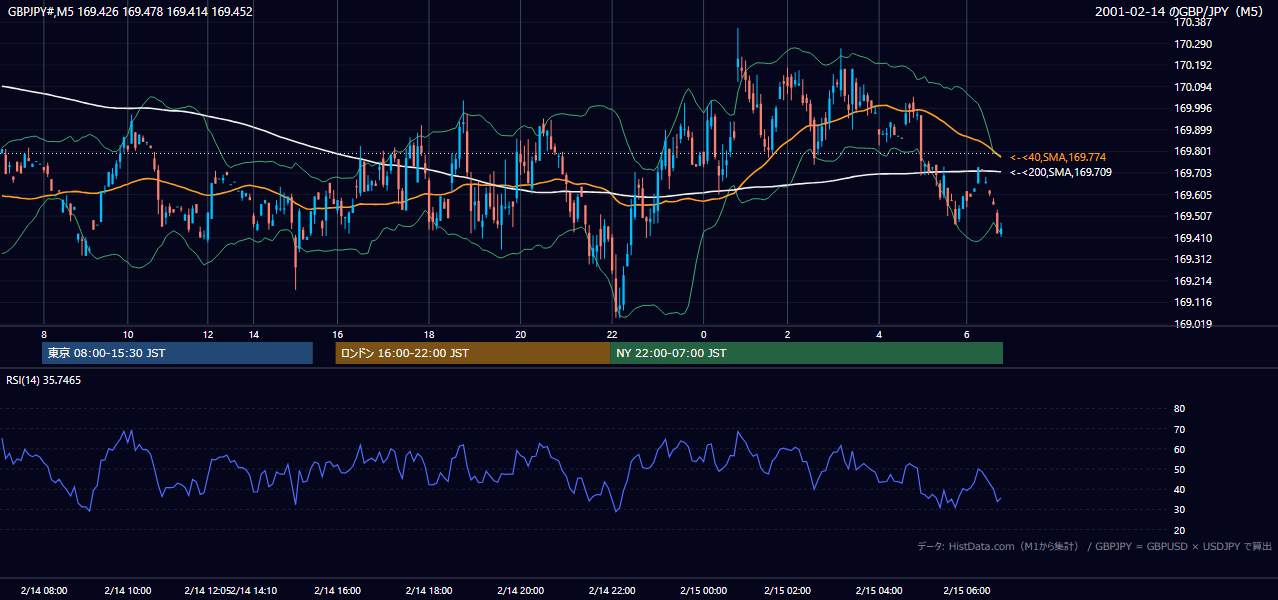Click RSI scale value 40
1278x600 pixels.
(1179, 489)
